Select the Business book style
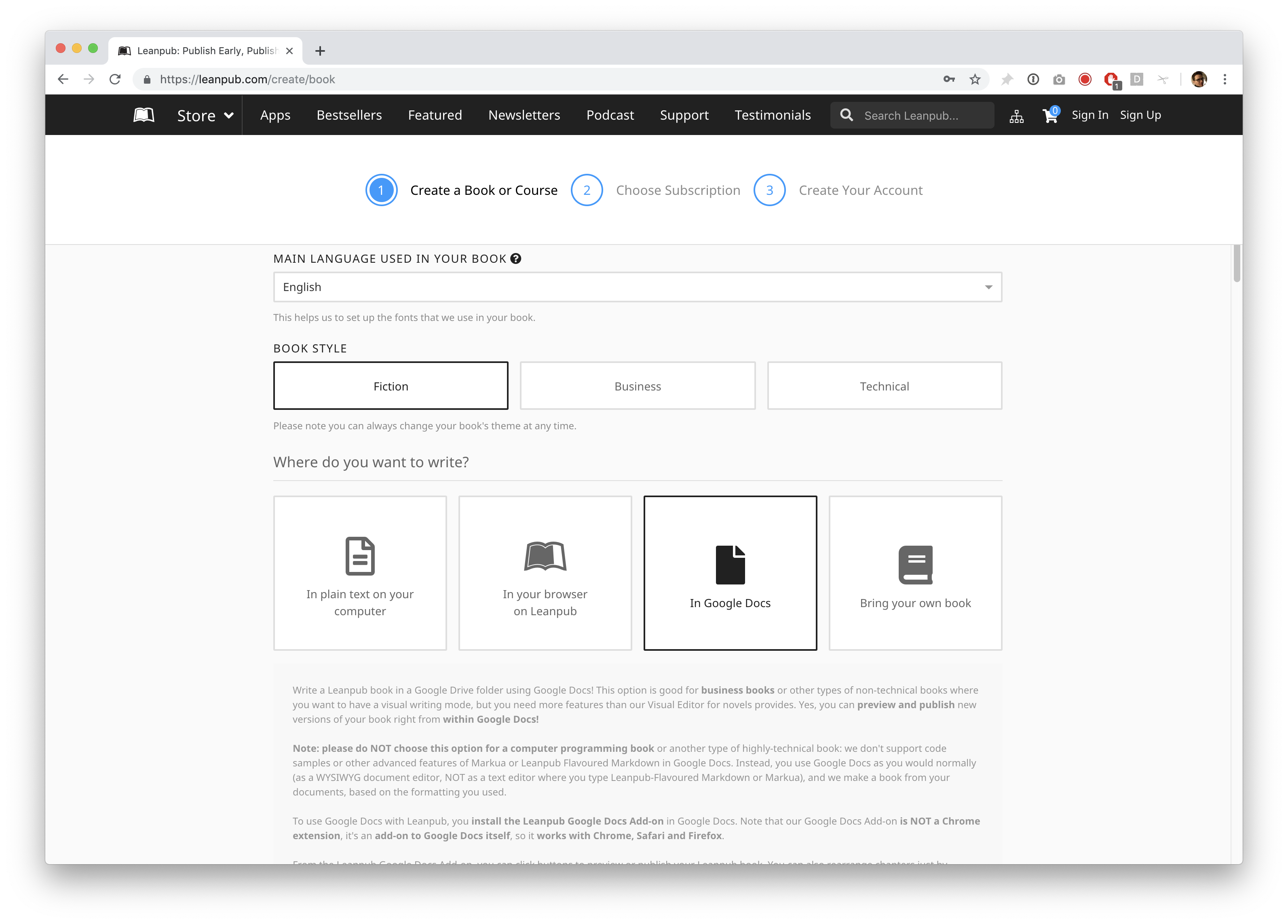 click(637, 386)
